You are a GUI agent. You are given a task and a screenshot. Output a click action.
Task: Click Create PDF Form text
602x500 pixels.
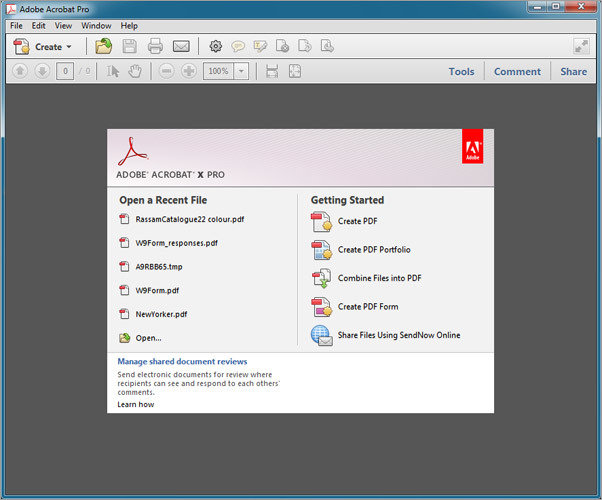tap(368, 306)
